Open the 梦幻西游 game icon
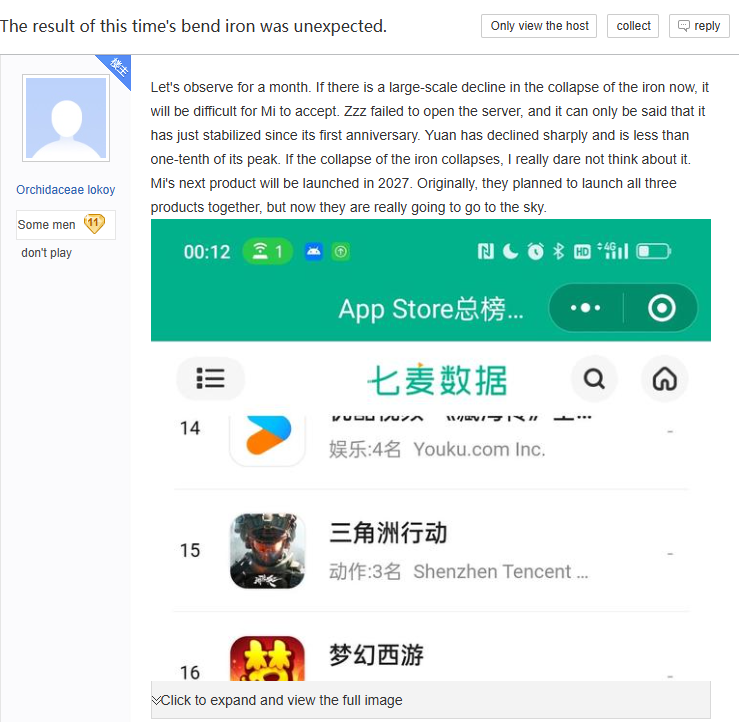The height and width of the screenshot is (722, 739). click(267, 658)
